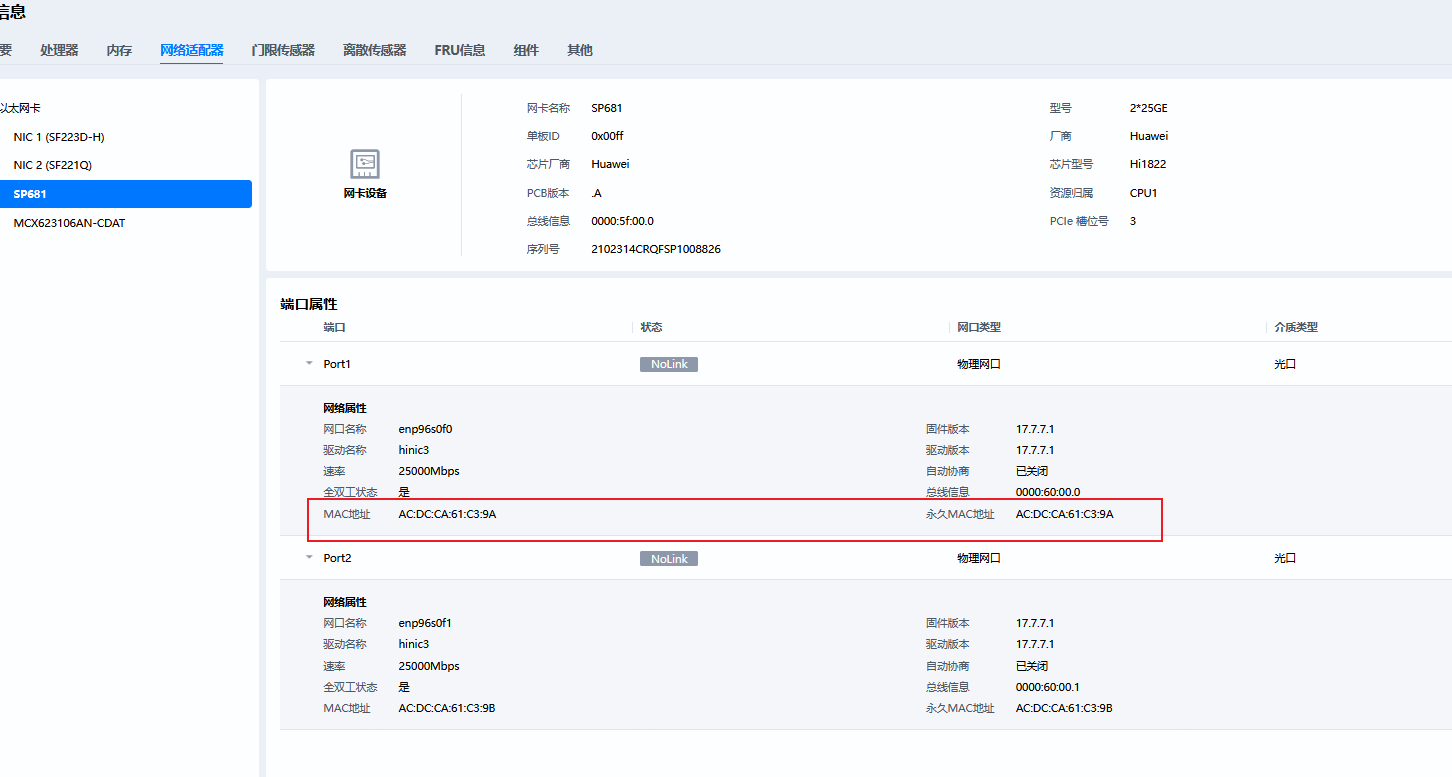Click the vendor value Huawei beside 厂商

click(1149, 136)
